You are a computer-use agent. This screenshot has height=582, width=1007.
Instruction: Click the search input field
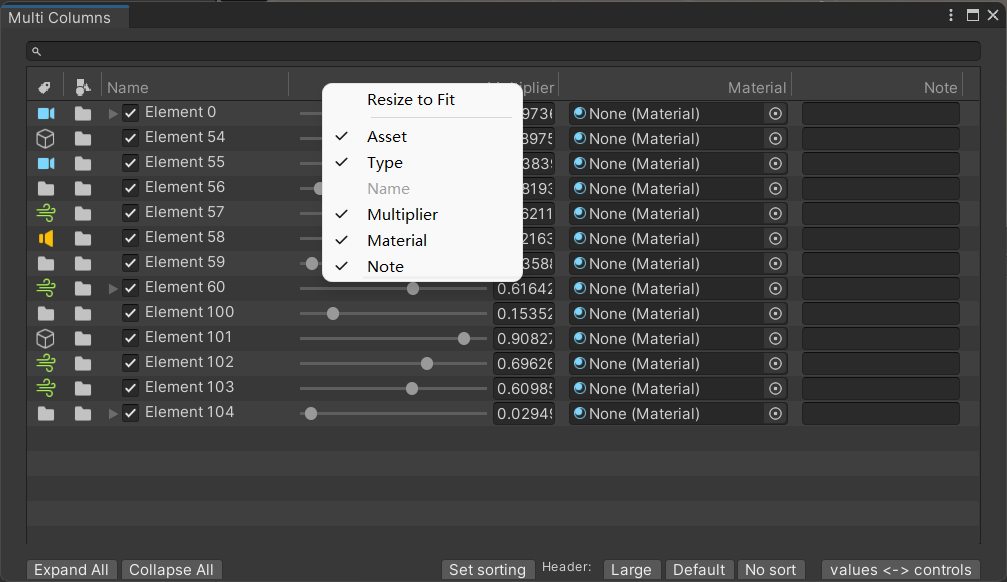tap(504, 51)
